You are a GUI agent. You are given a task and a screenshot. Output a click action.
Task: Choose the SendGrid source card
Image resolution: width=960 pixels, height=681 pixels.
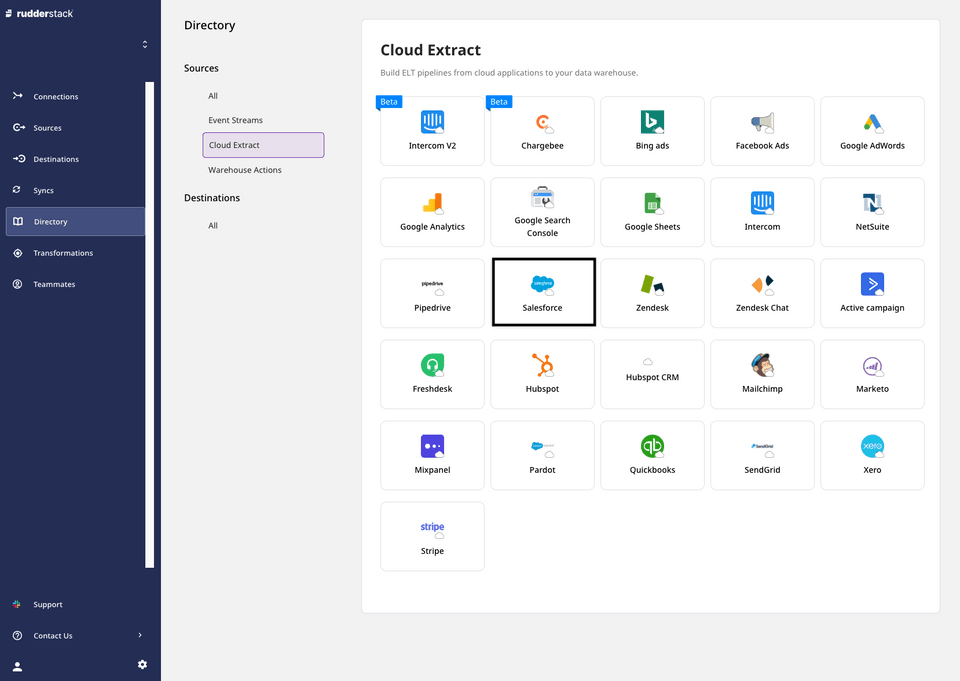pos(762,455)
